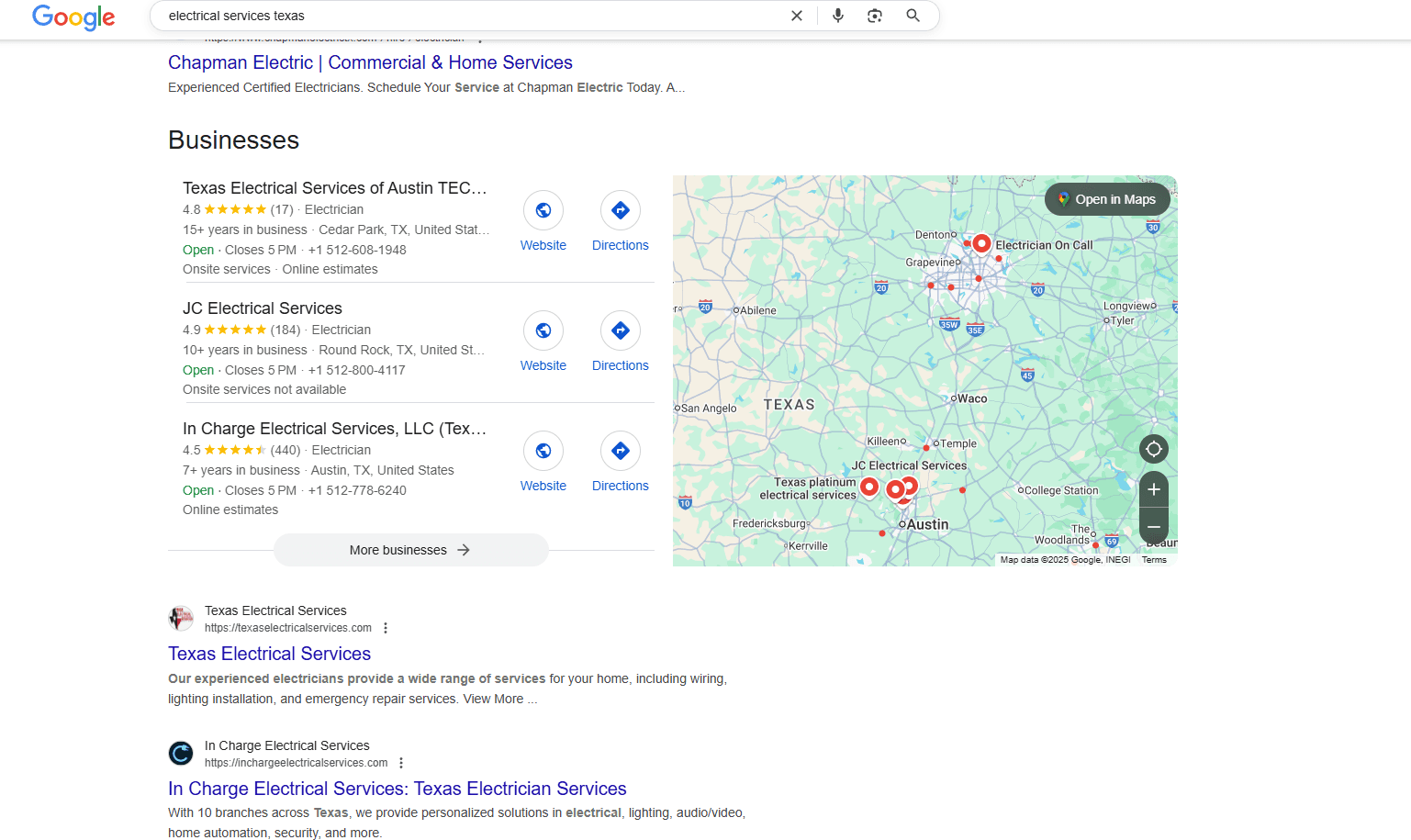
Task: Click phone number +1 512-800-4117
Action: [357, 370]
